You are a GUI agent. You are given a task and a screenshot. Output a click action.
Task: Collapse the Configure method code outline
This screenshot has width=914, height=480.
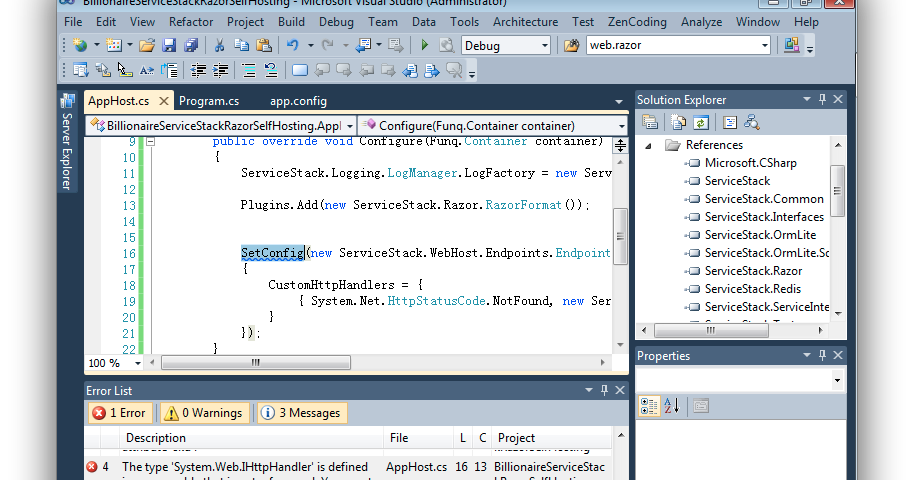[x=150, y=142]
